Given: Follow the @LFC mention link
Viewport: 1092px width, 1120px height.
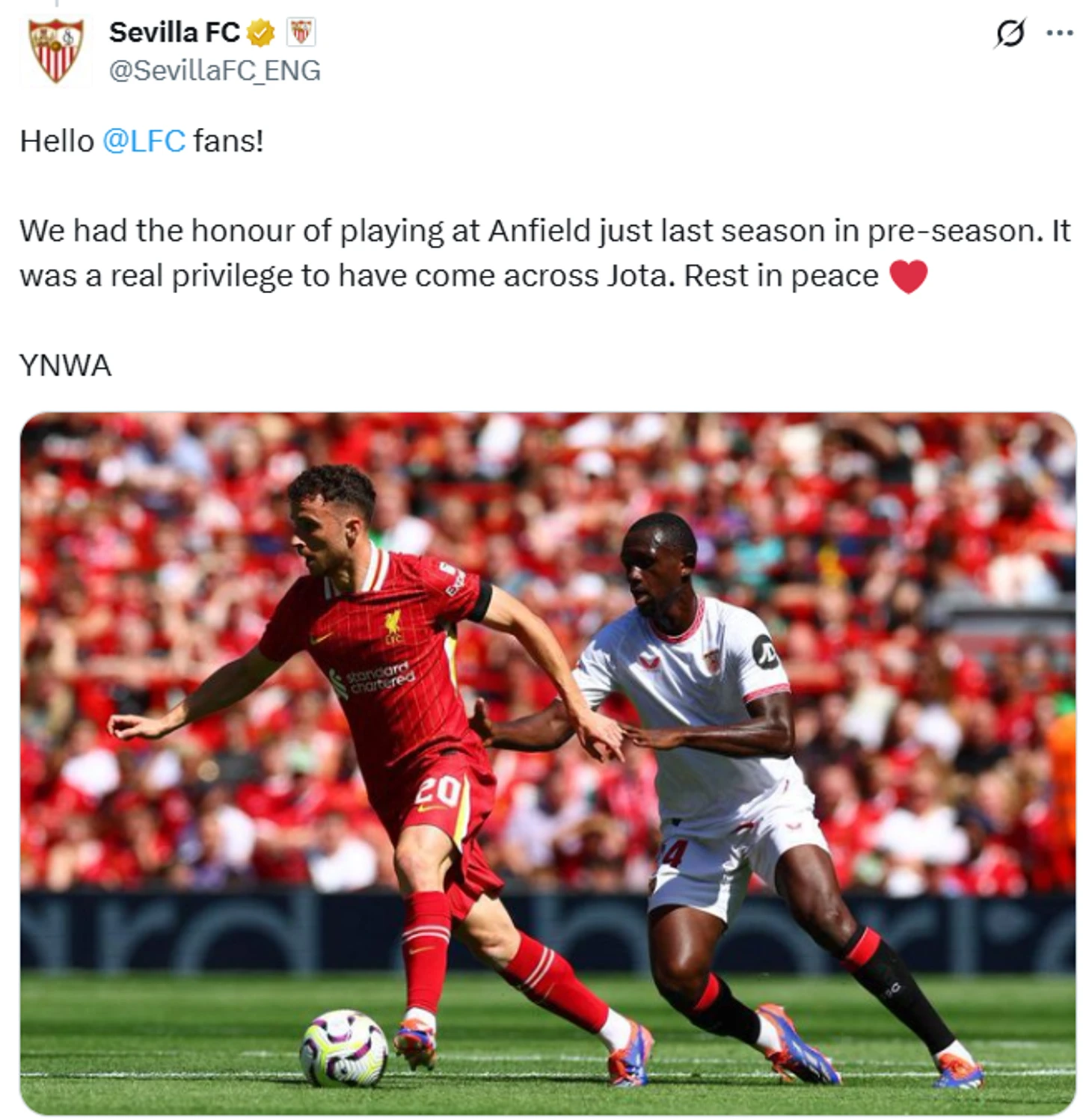Looking at the screenshot, I should (144, 141).
